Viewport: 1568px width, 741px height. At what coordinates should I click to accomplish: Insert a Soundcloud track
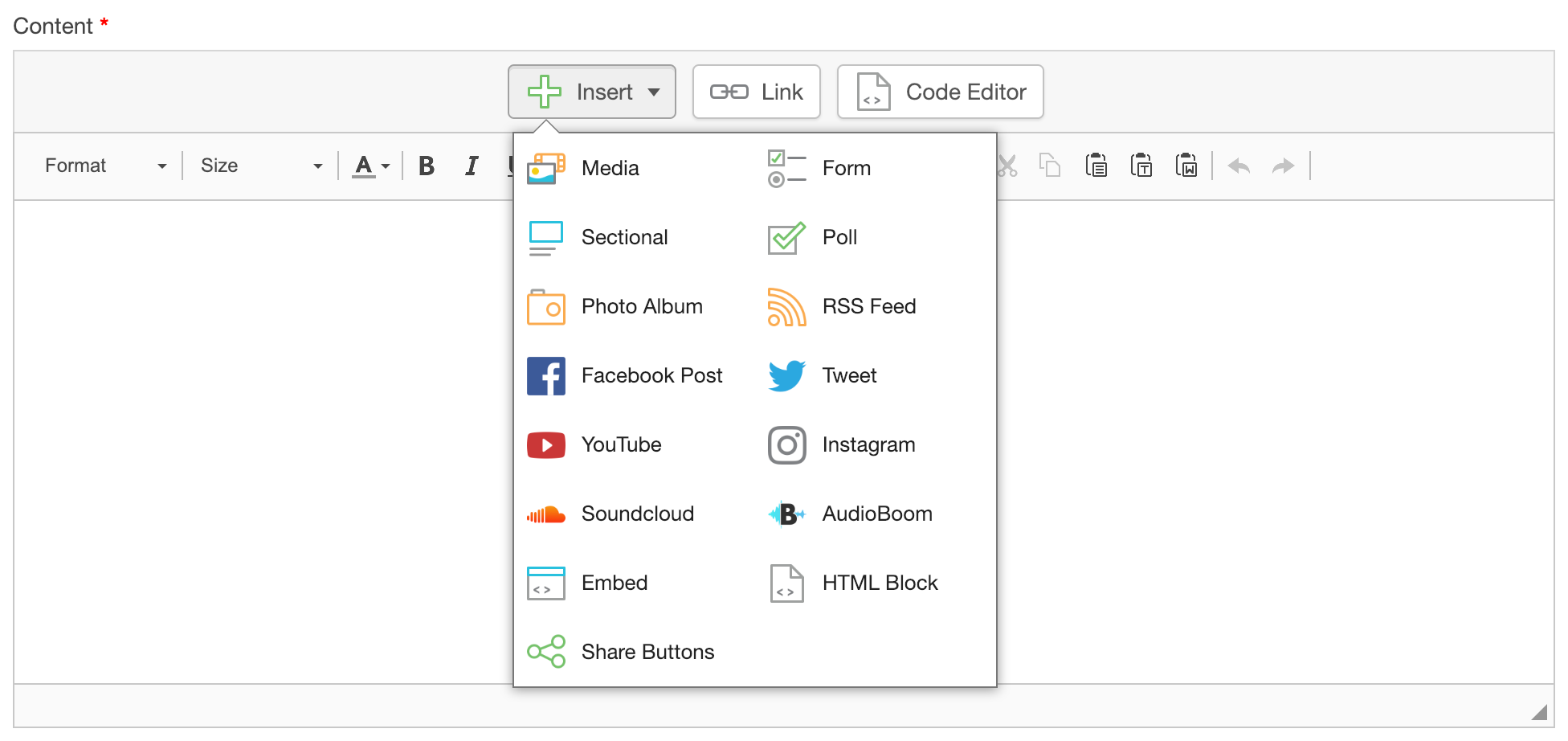click(x=638, y=514)
